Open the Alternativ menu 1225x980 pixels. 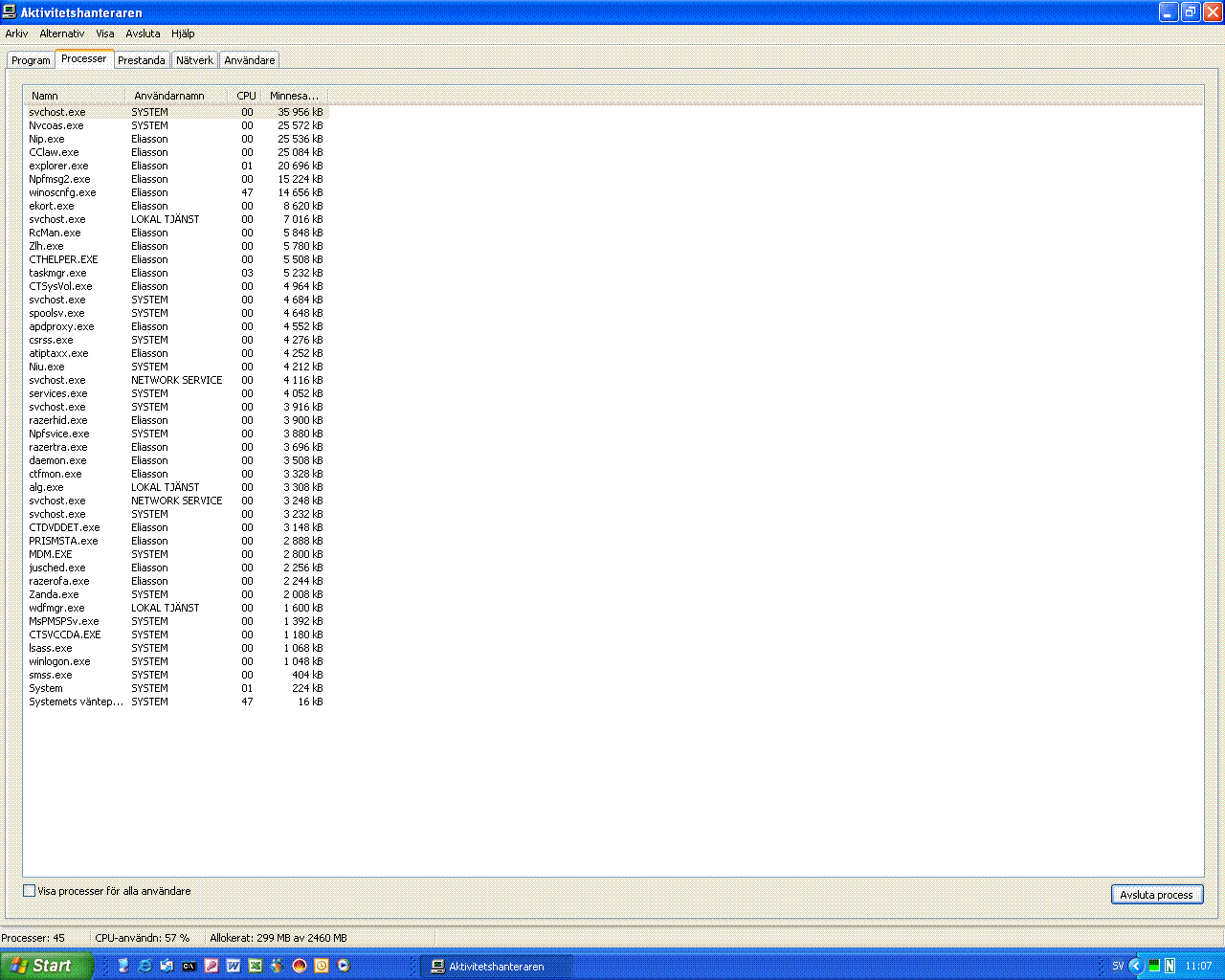click(62, 33)
